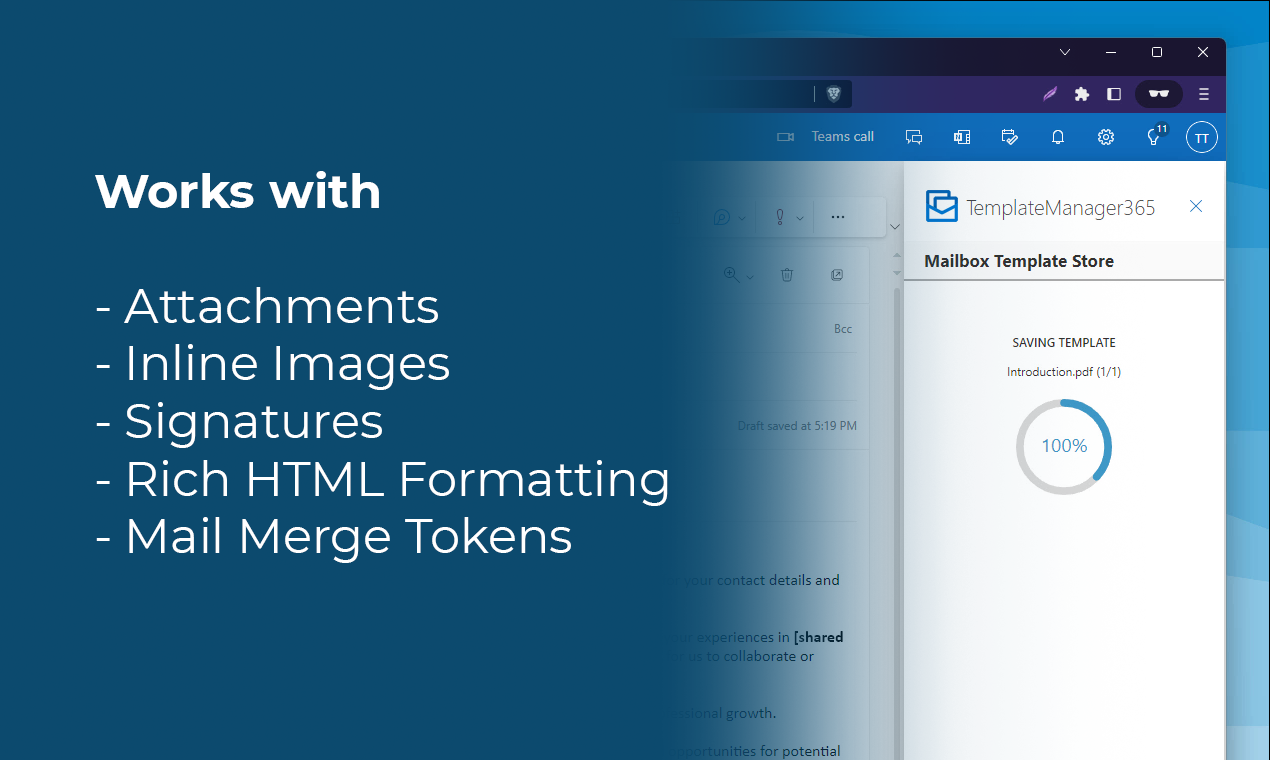Click the [shared placeholder text in email body
1270x760 pixels.
pyautogui.click(x=818, y=637)
